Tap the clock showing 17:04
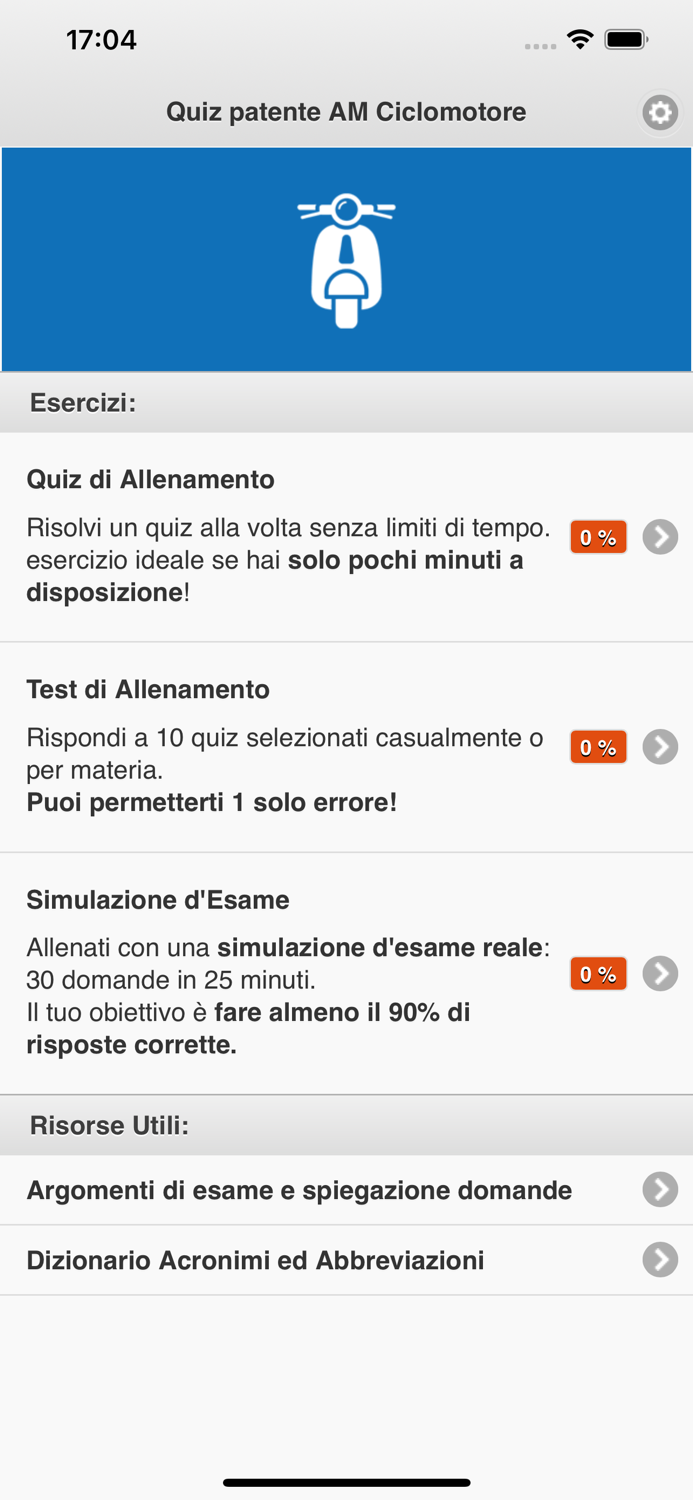The width and height of the screenshot is (693, 1500). pos(103,40)
